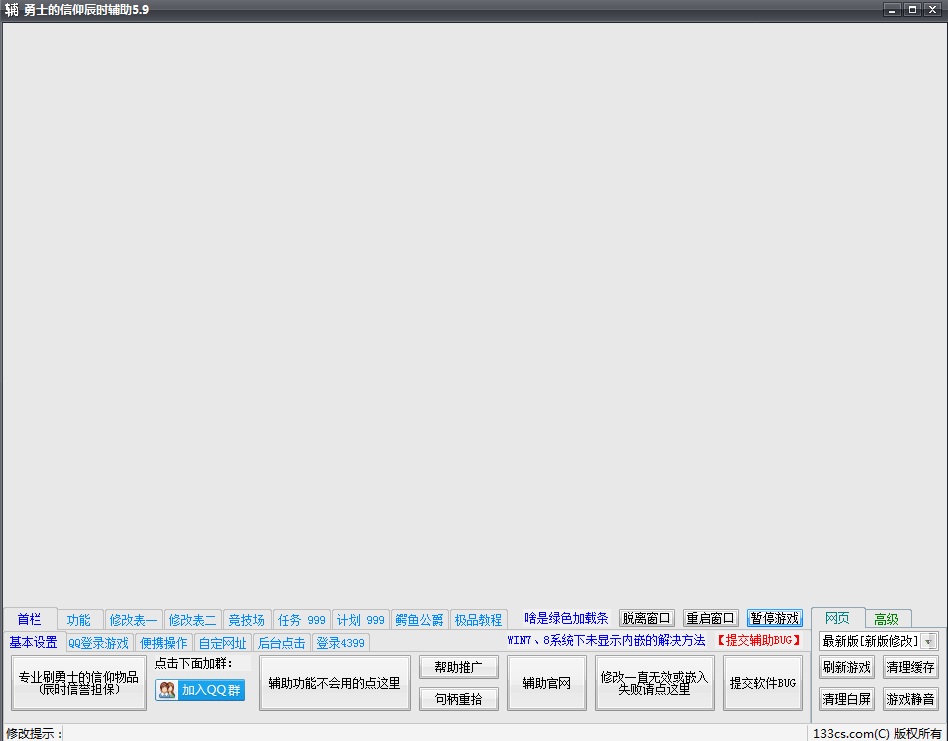Open the QQ登录游戏 sub-tab

(99, 642)
